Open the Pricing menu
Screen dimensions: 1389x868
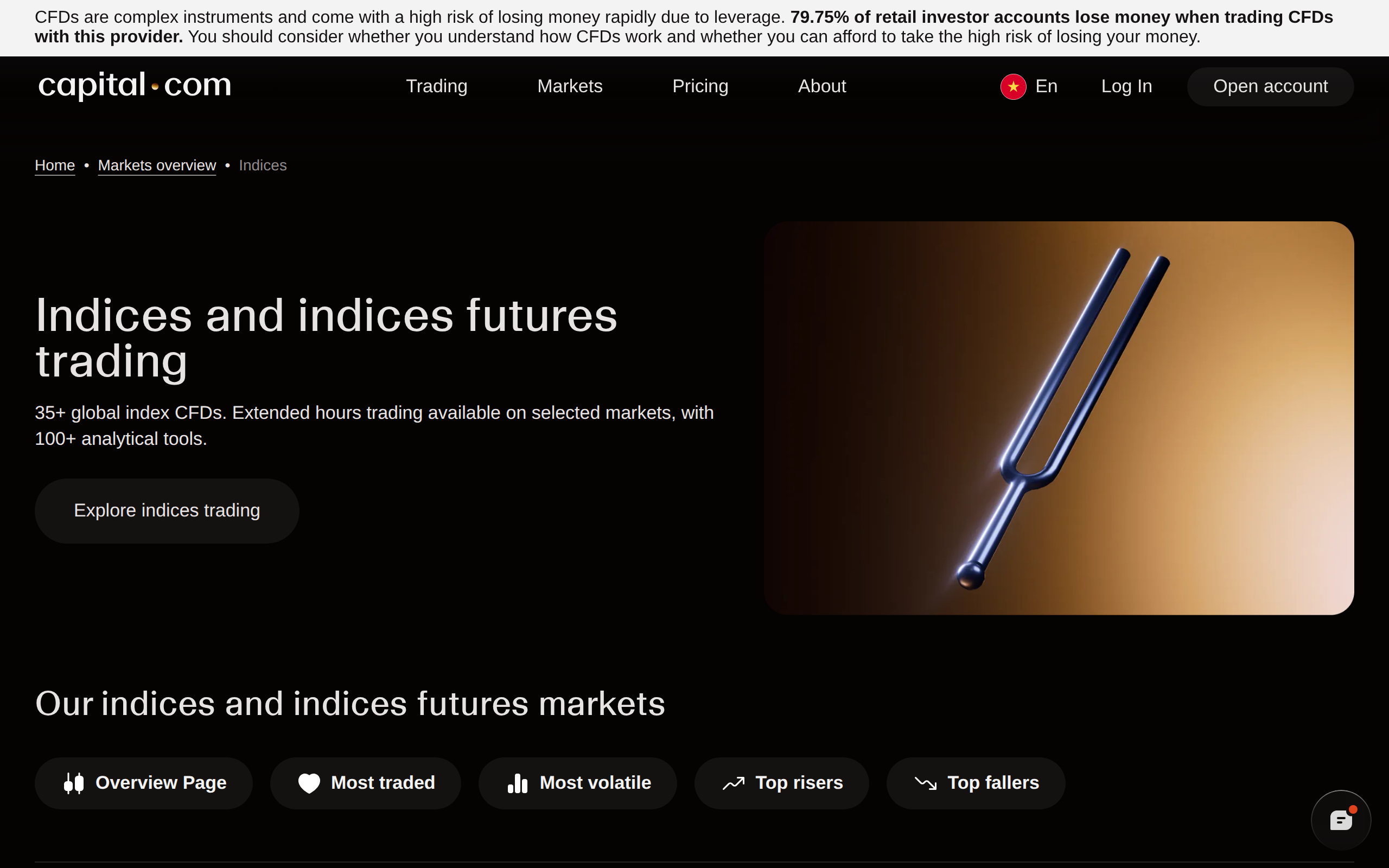(x=700, y=86)
